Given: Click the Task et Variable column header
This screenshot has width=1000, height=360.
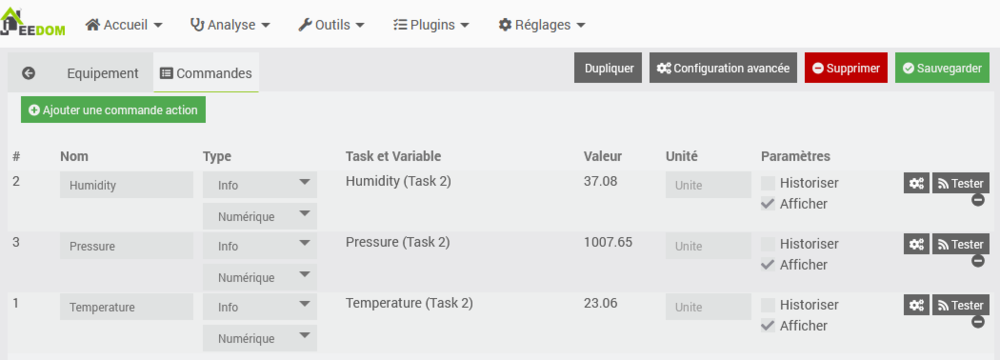Looking at the screenshot, I should (393, 156).
